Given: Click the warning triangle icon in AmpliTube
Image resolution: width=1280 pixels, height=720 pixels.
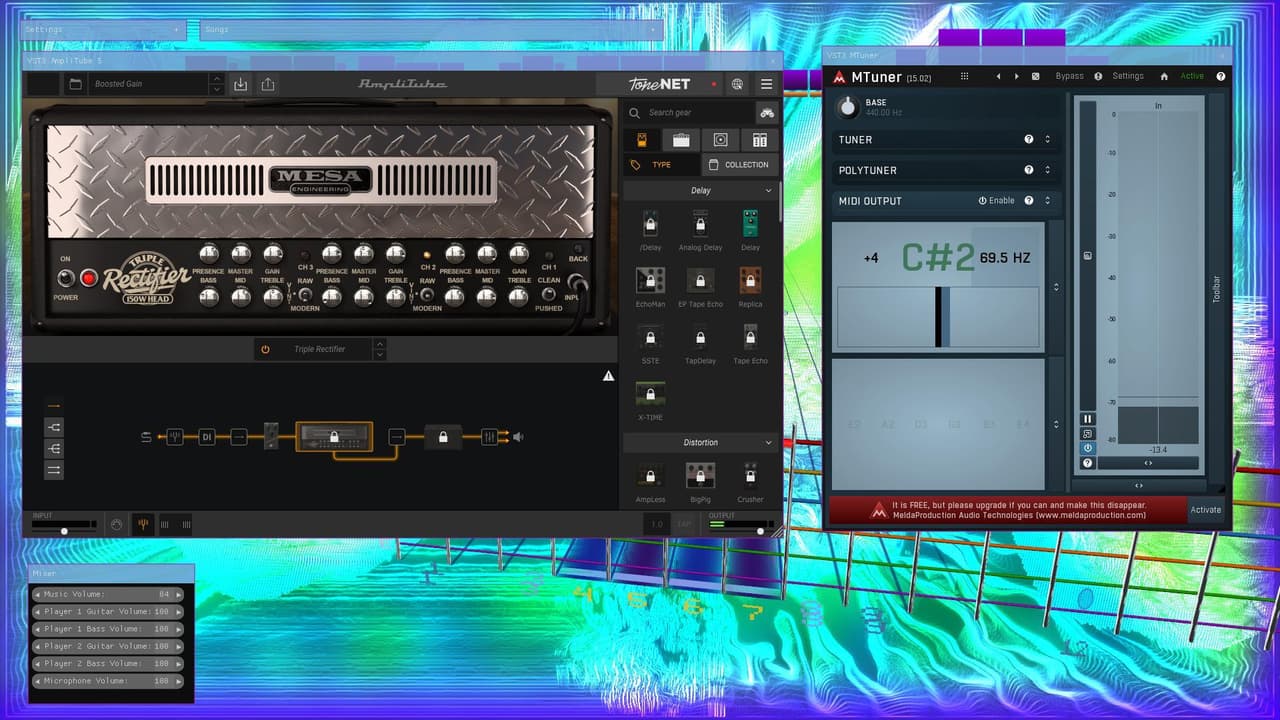Looking at the screenshot, I should point(608,376).
